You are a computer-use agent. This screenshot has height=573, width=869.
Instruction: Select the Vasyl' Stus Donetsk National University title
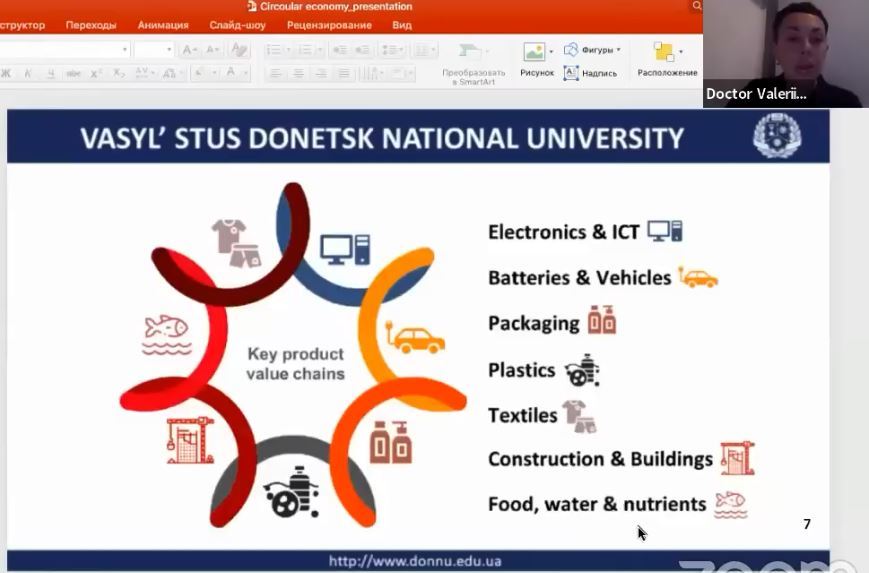[382, 138]
